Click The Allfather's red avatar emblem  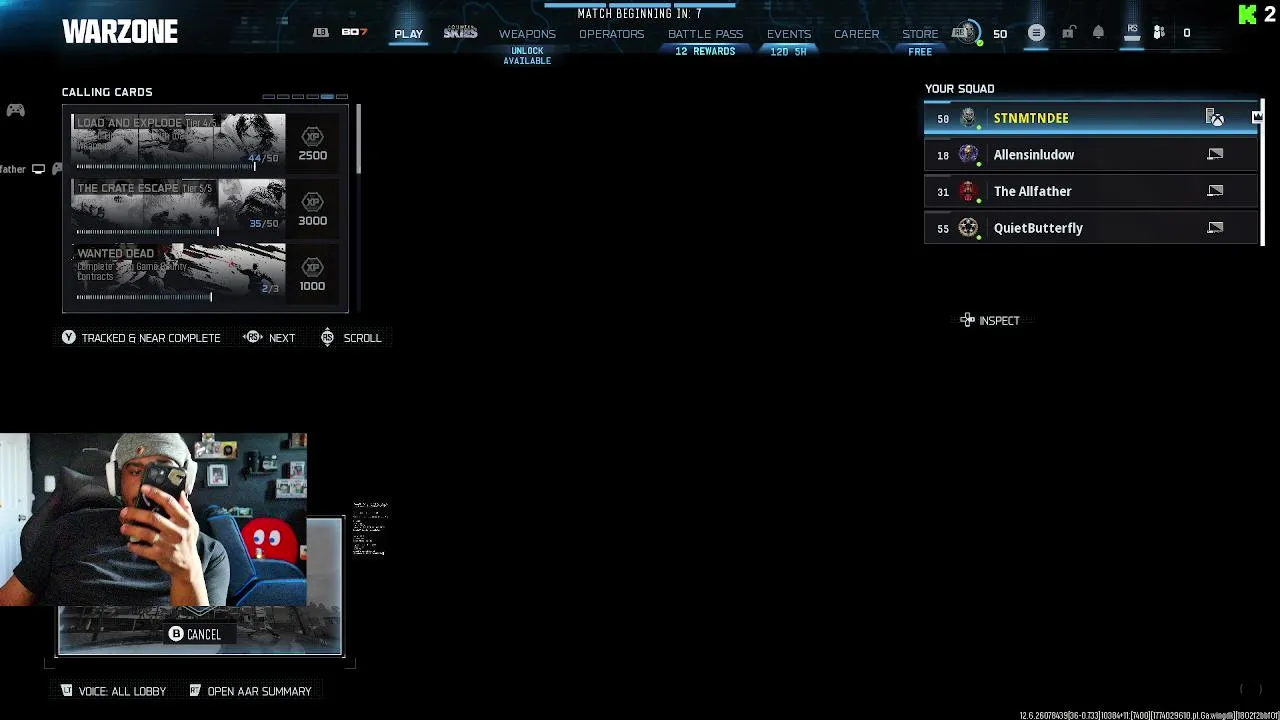(x=968, y=191)
